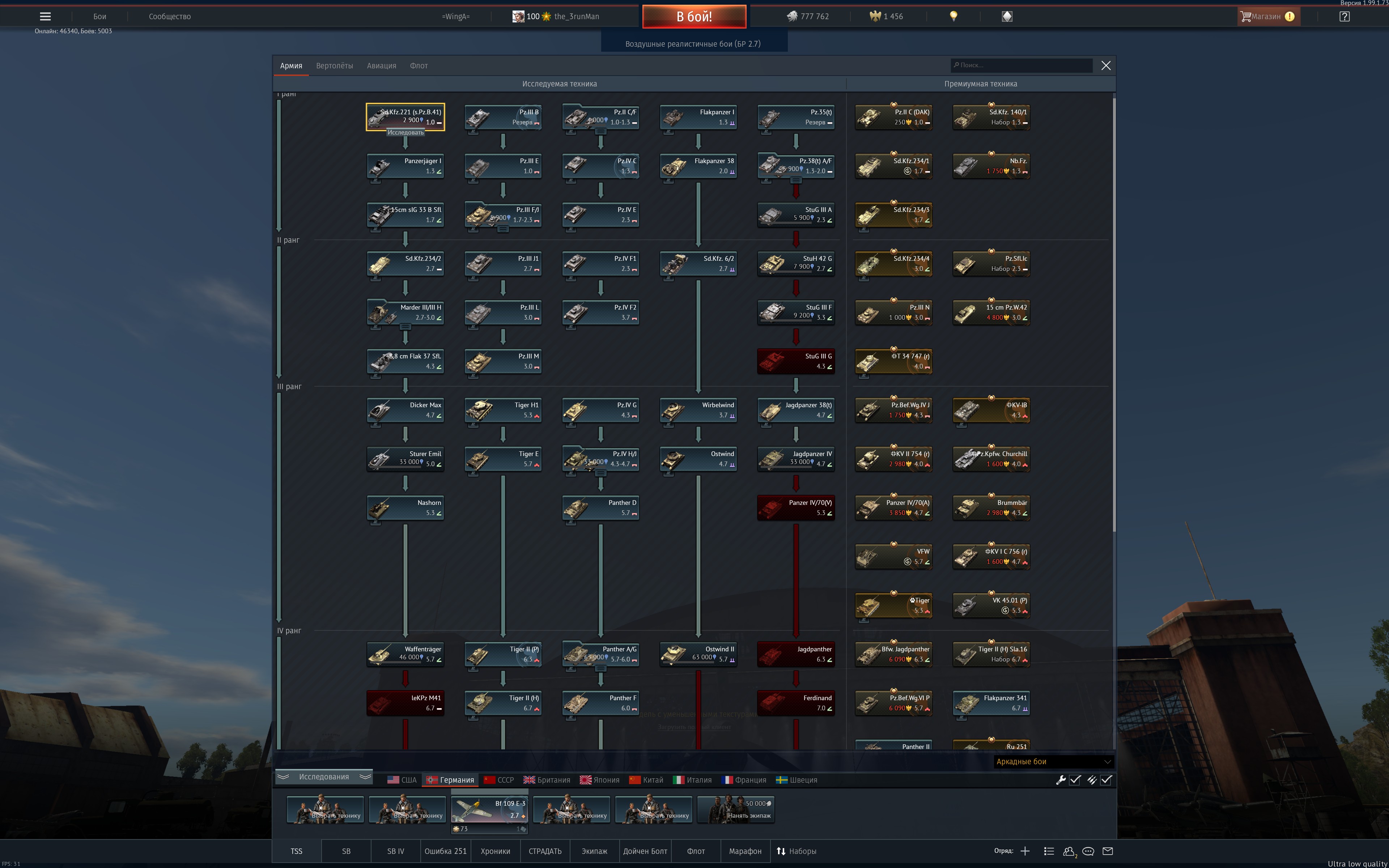Switch to the Авиация tab

pos(382,65)
